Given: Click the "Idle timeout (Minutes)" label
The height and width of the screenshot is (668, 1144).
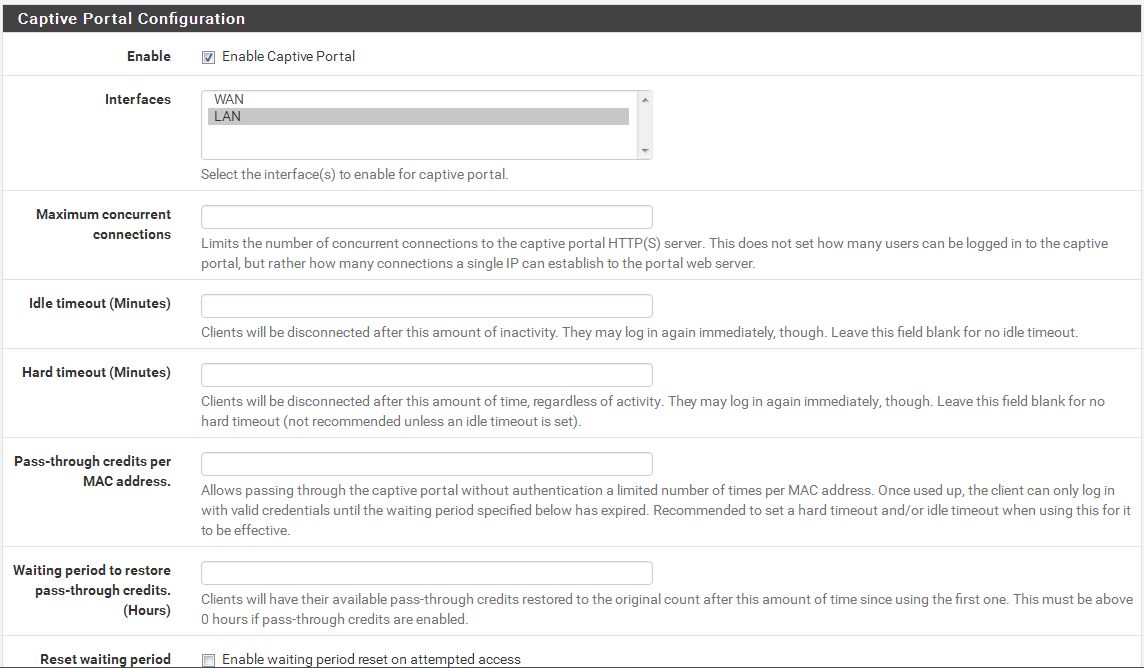Looking at the screenshot, I should pos(100,303).
